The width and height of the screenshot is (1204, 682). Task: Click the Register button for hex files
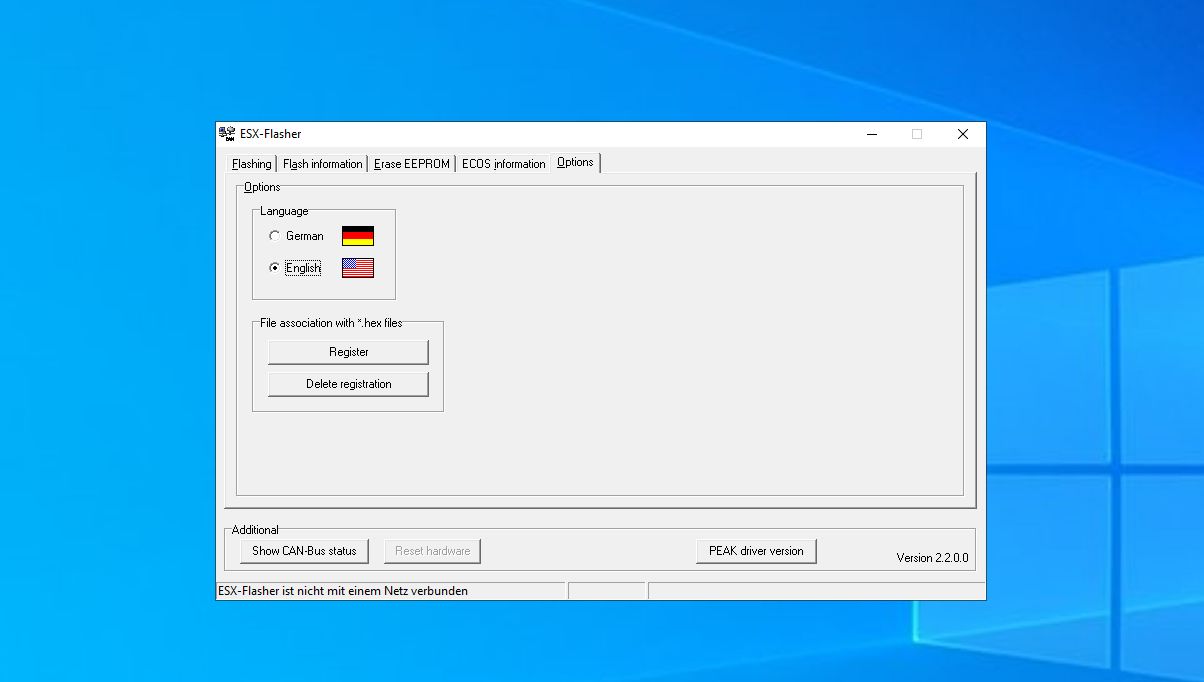347,351
